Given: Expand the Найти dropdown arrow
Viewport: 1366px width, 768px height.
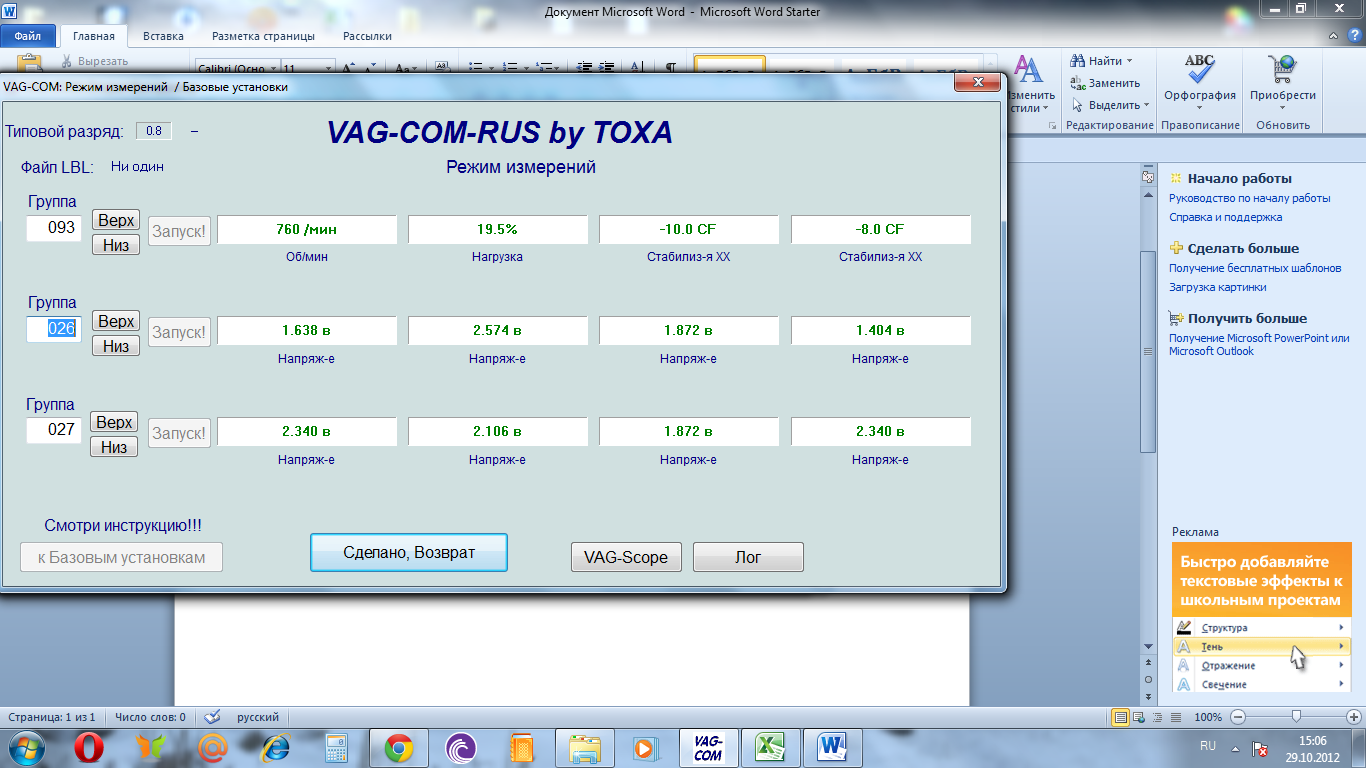Looking at the screenshot, I should click(x=1130, y=61).
